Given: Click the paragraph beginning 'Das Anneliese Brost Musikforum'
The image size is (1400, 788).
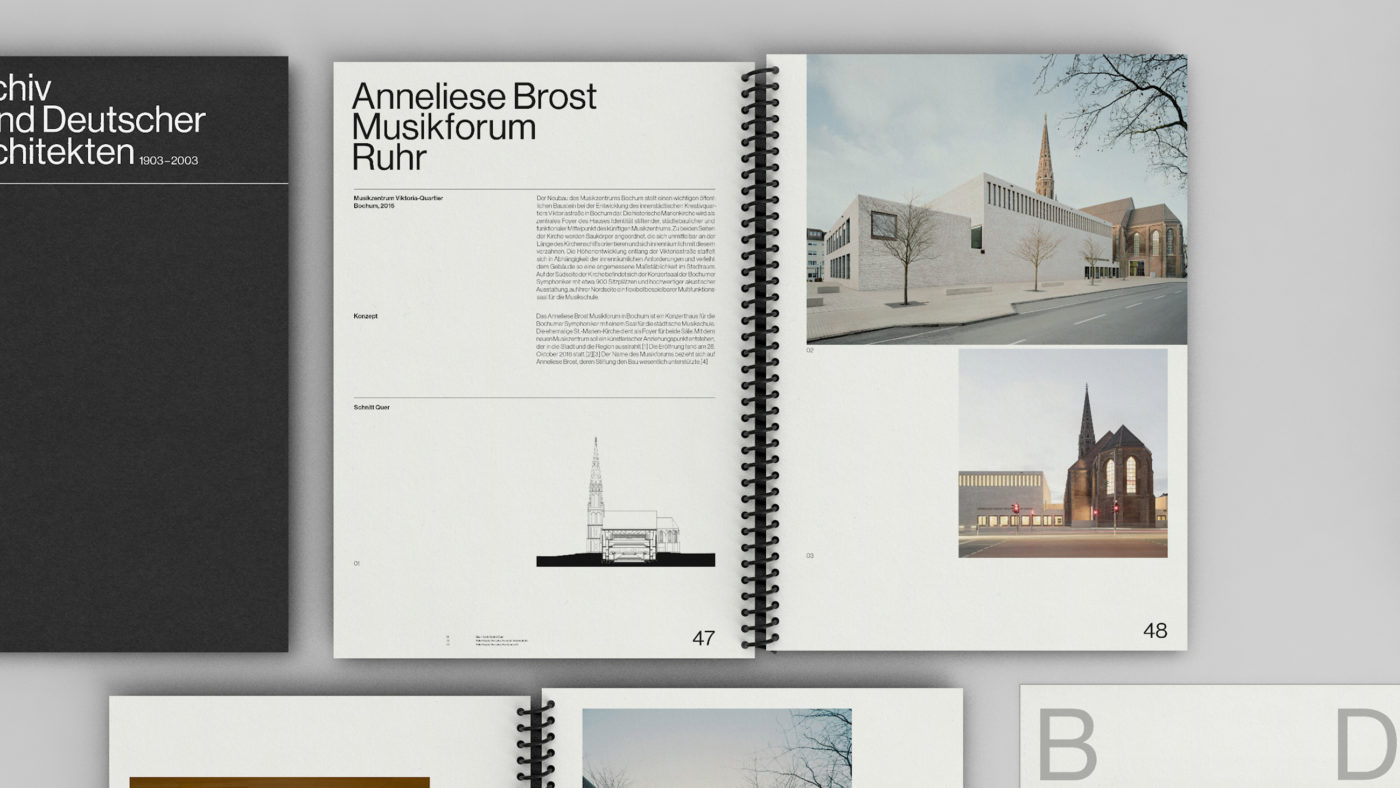Looking at the screenshot, I should point(626,338).
